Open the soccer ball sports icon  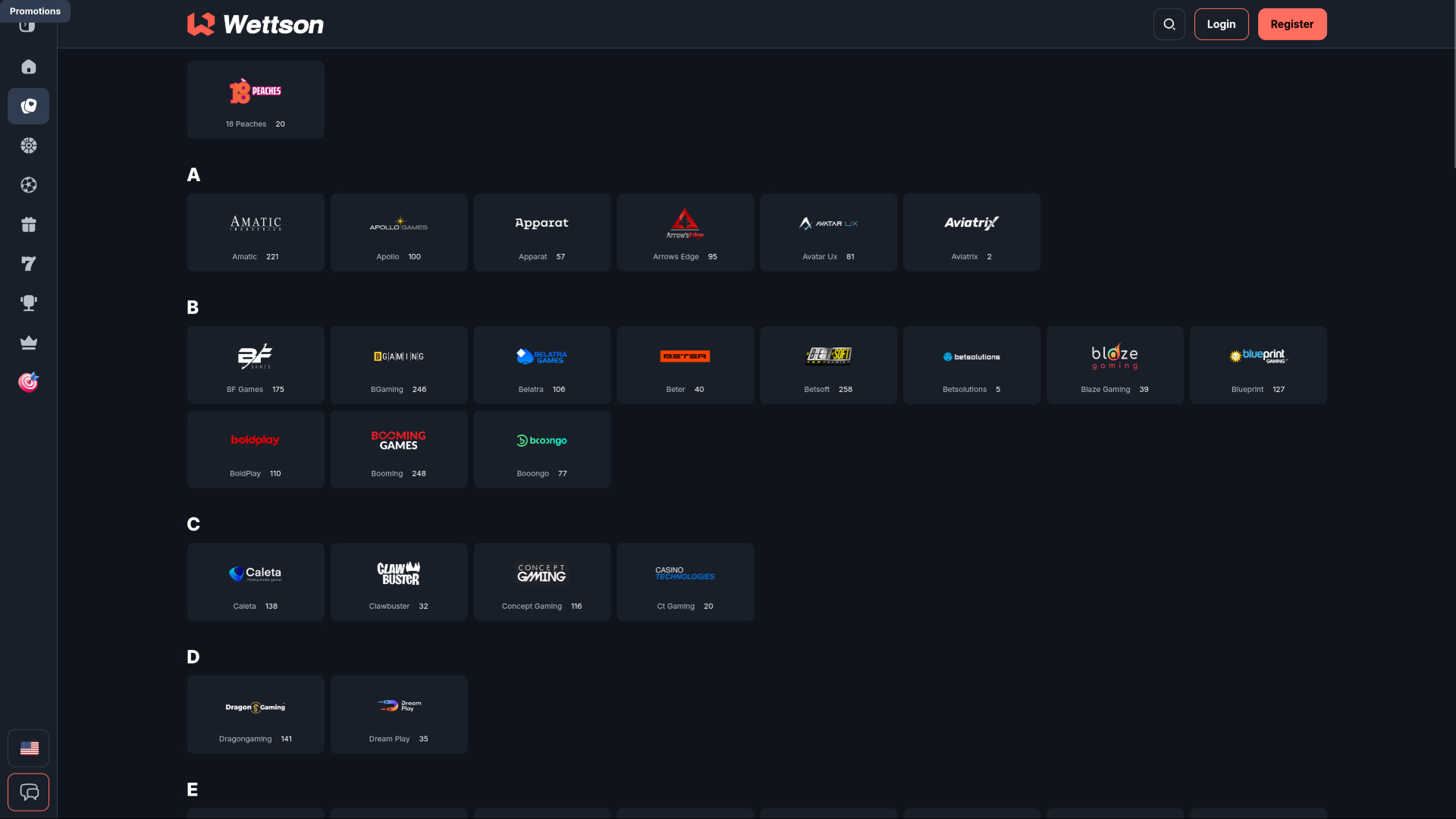tap(28, 185)
